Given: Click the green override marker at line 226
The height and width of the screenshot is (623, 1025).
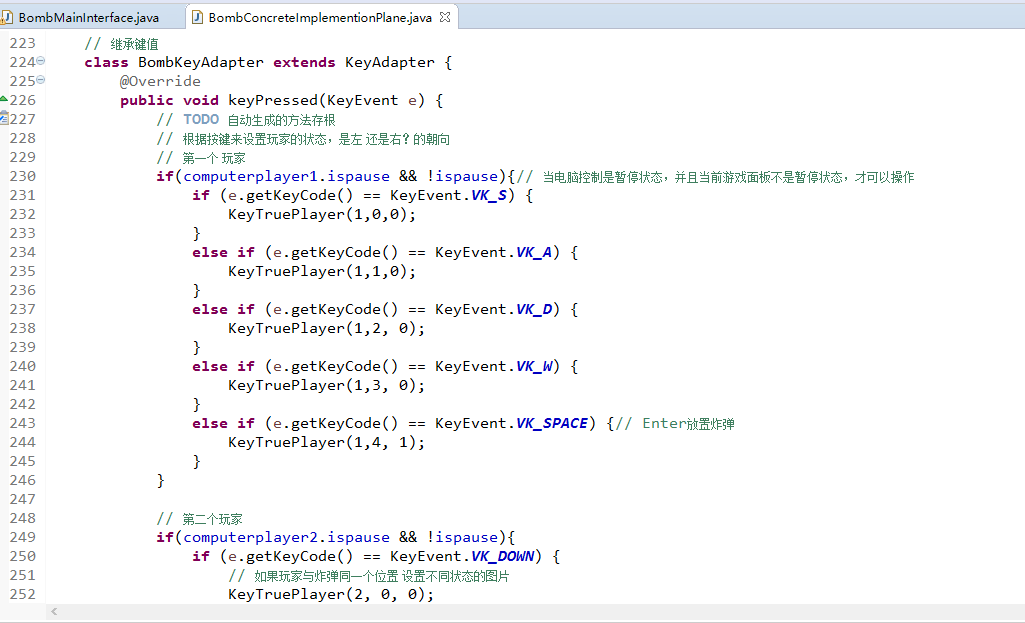Looking at the screenshot, I should 4,99.
